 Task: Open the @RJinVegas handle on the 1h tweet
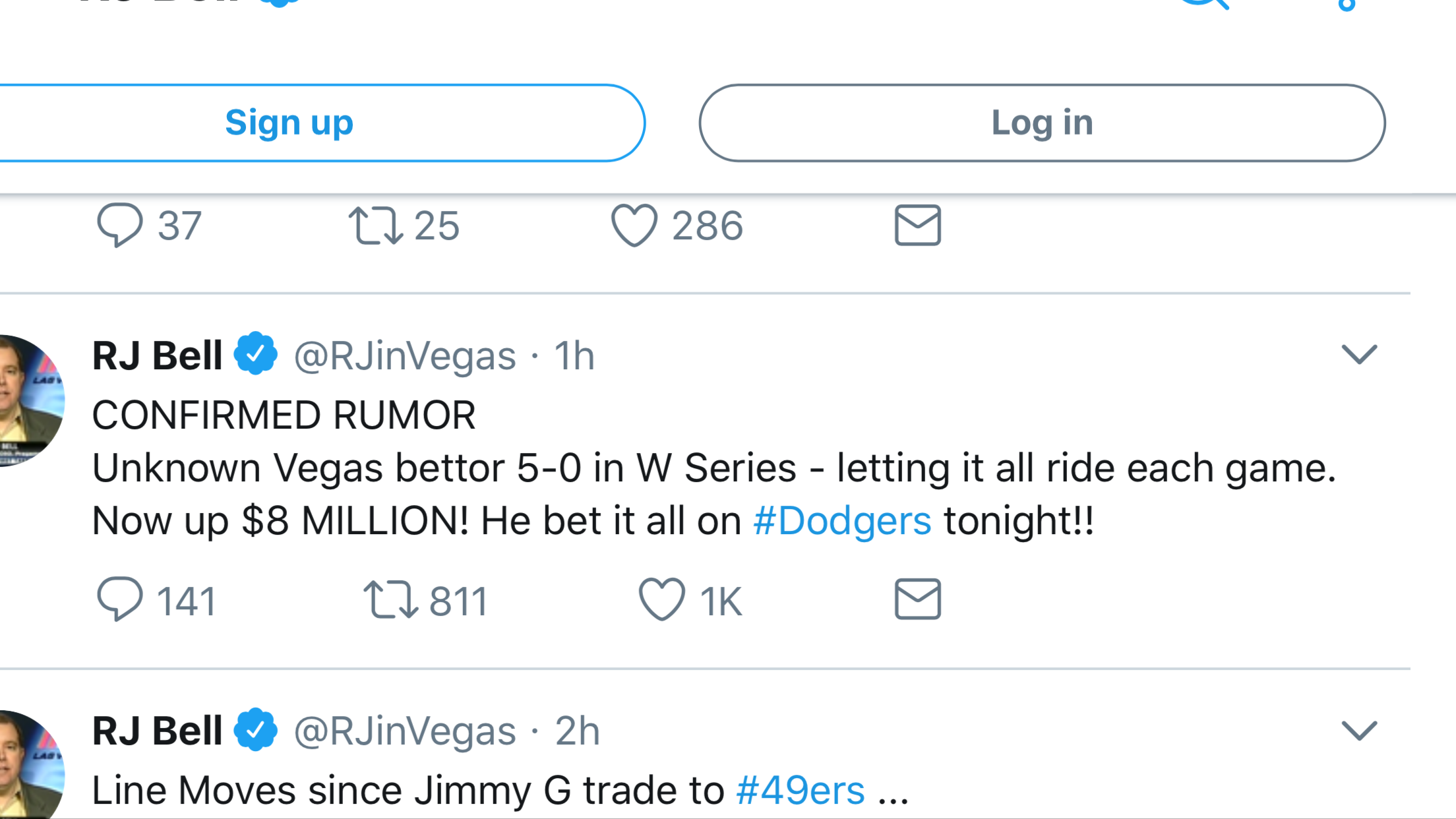click(x=404, y=356)
